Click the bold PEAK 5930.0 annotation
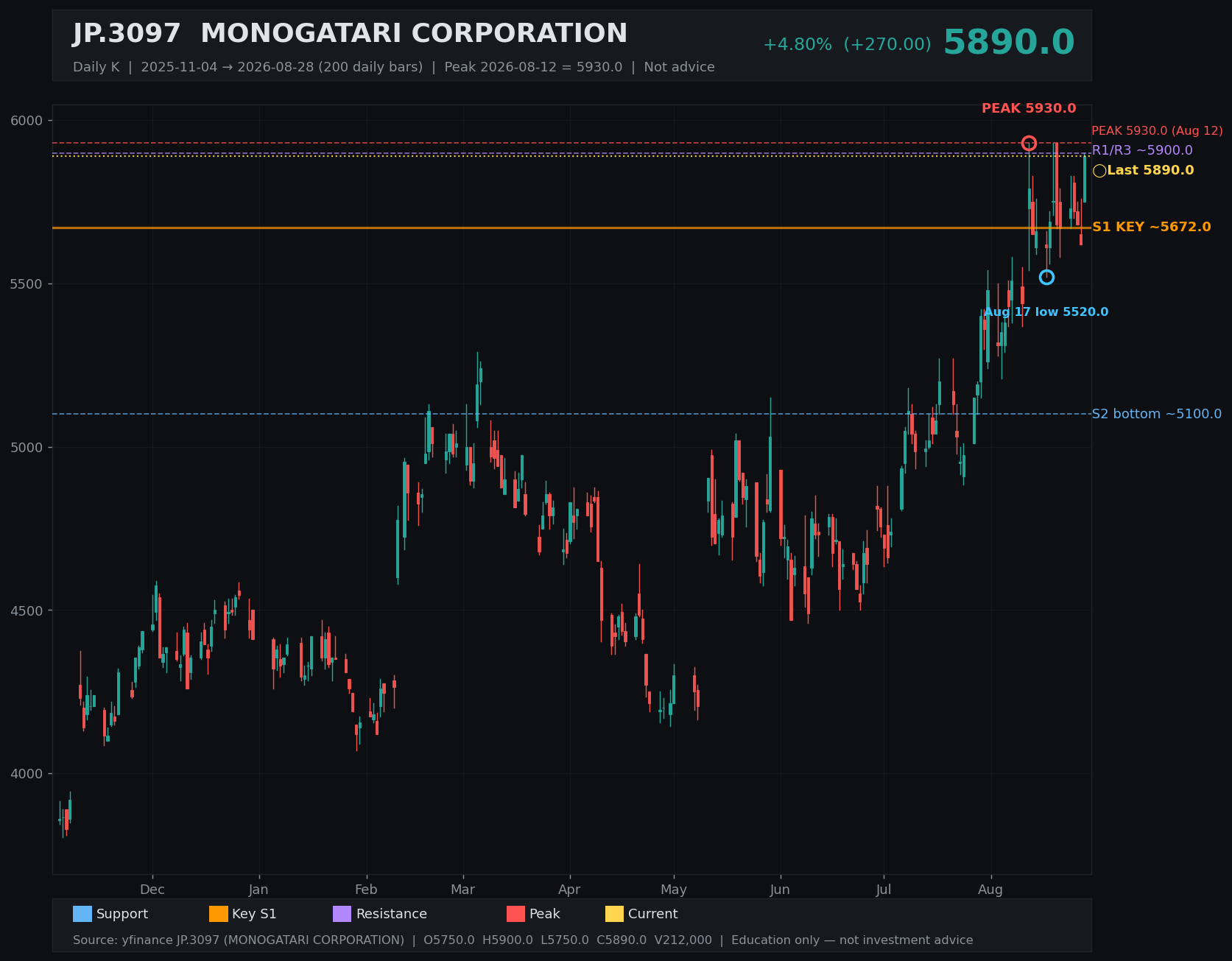 click(1029, 108)
